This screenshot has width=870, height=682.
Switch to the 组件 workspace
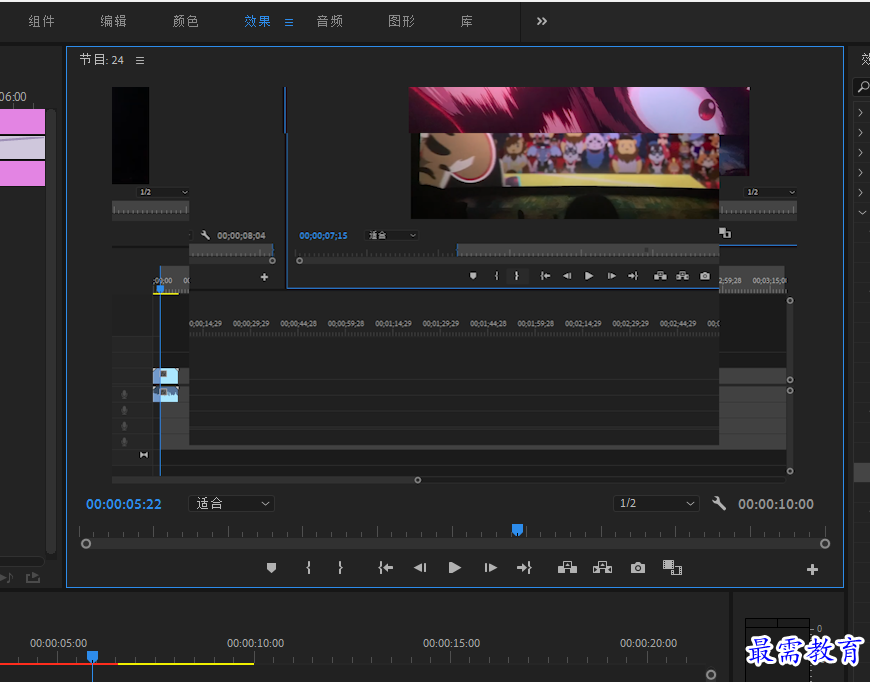point(42,21)
